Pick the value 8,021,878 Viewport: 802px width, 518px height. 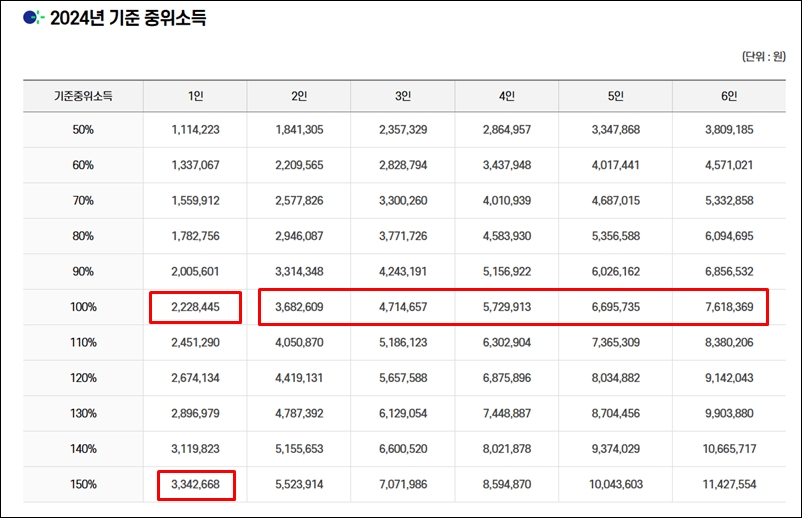(507, 449)
